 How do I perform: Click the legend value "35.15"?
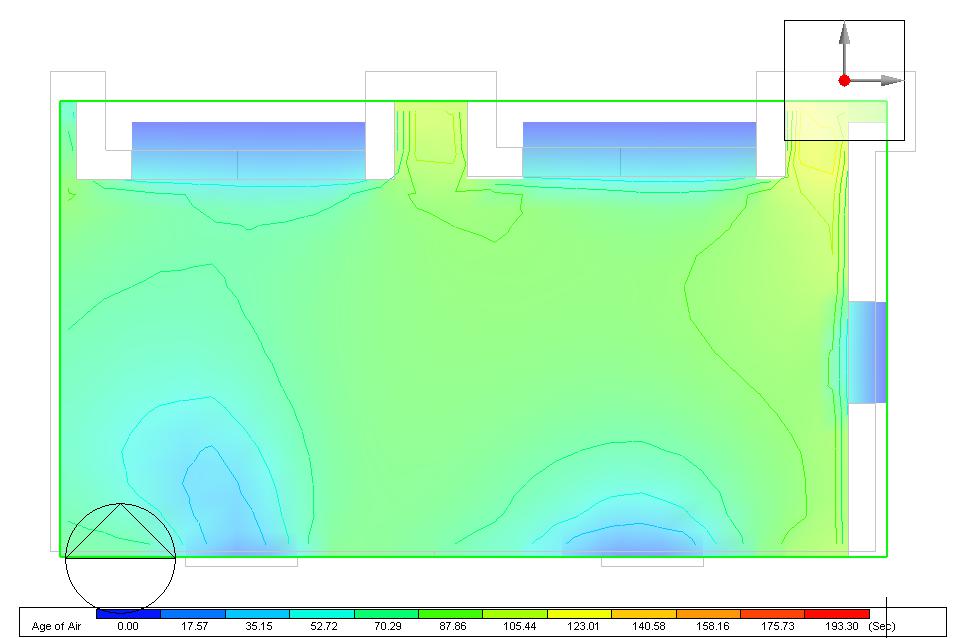point(259,626)
